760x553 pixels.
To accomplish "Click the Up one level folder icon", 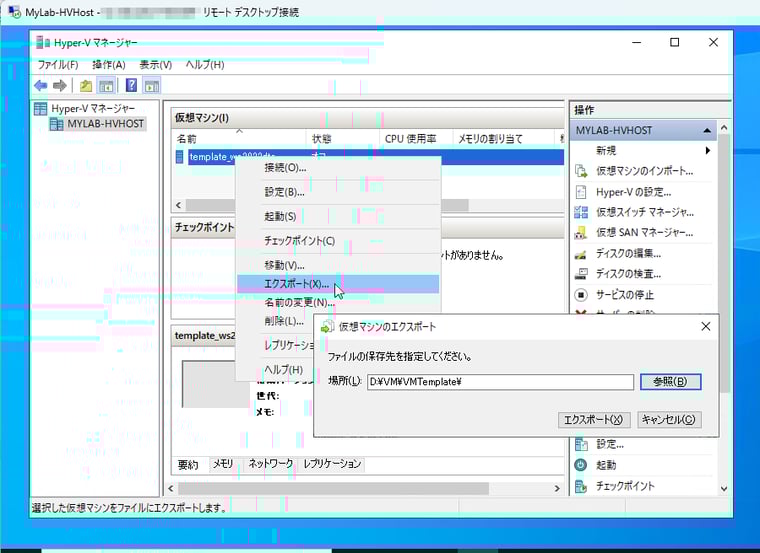I will click(86, 86).
